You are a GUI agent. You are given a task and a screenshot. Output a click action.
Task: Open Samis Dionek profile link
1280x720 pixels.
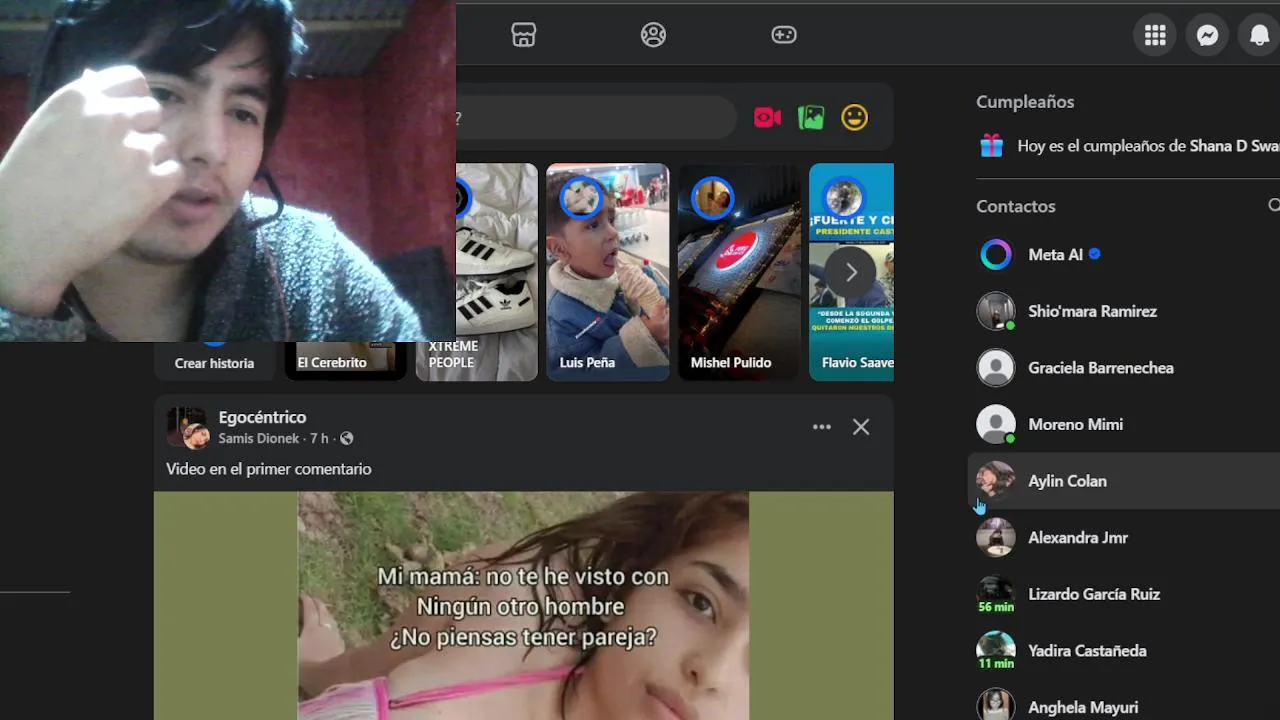[259, 439]
